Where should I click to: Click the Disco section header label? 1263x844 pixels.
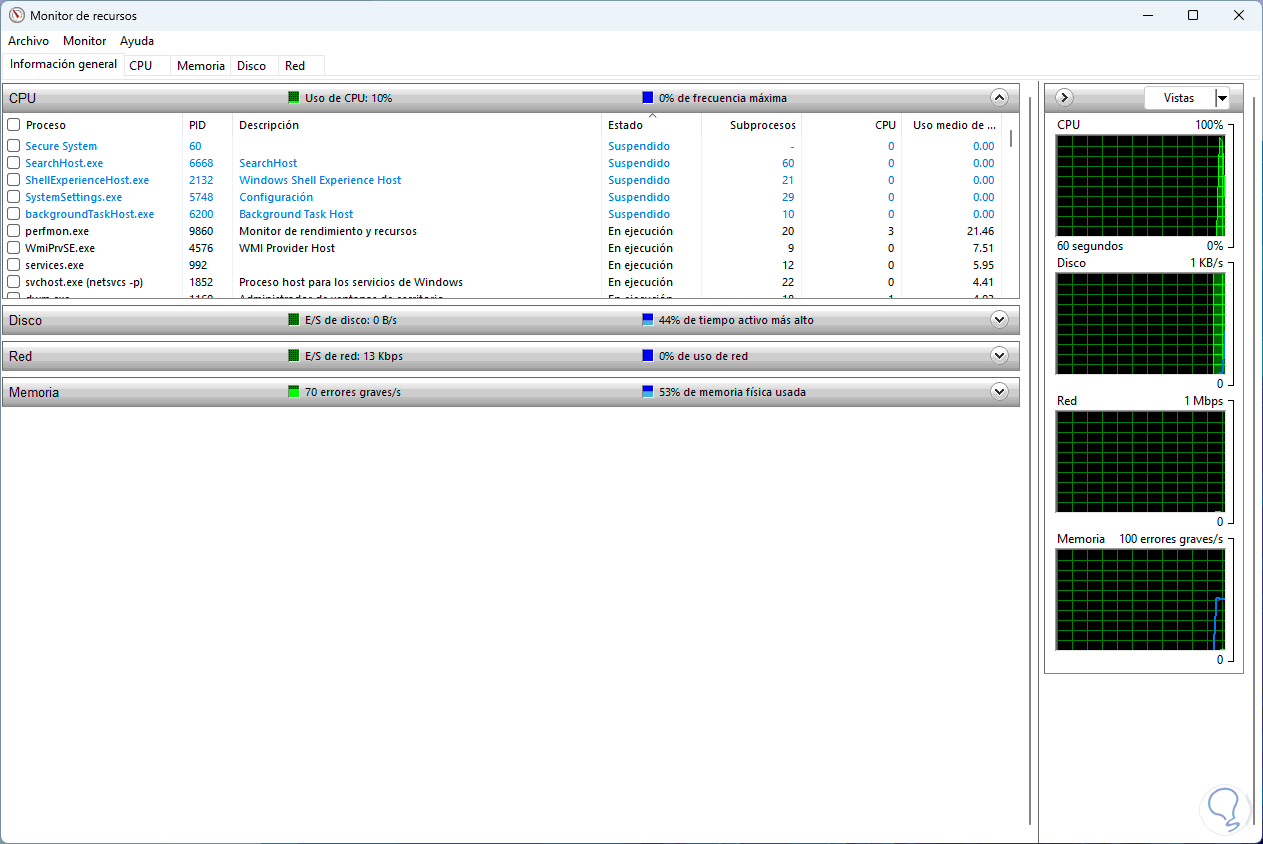tap(25, 320)
